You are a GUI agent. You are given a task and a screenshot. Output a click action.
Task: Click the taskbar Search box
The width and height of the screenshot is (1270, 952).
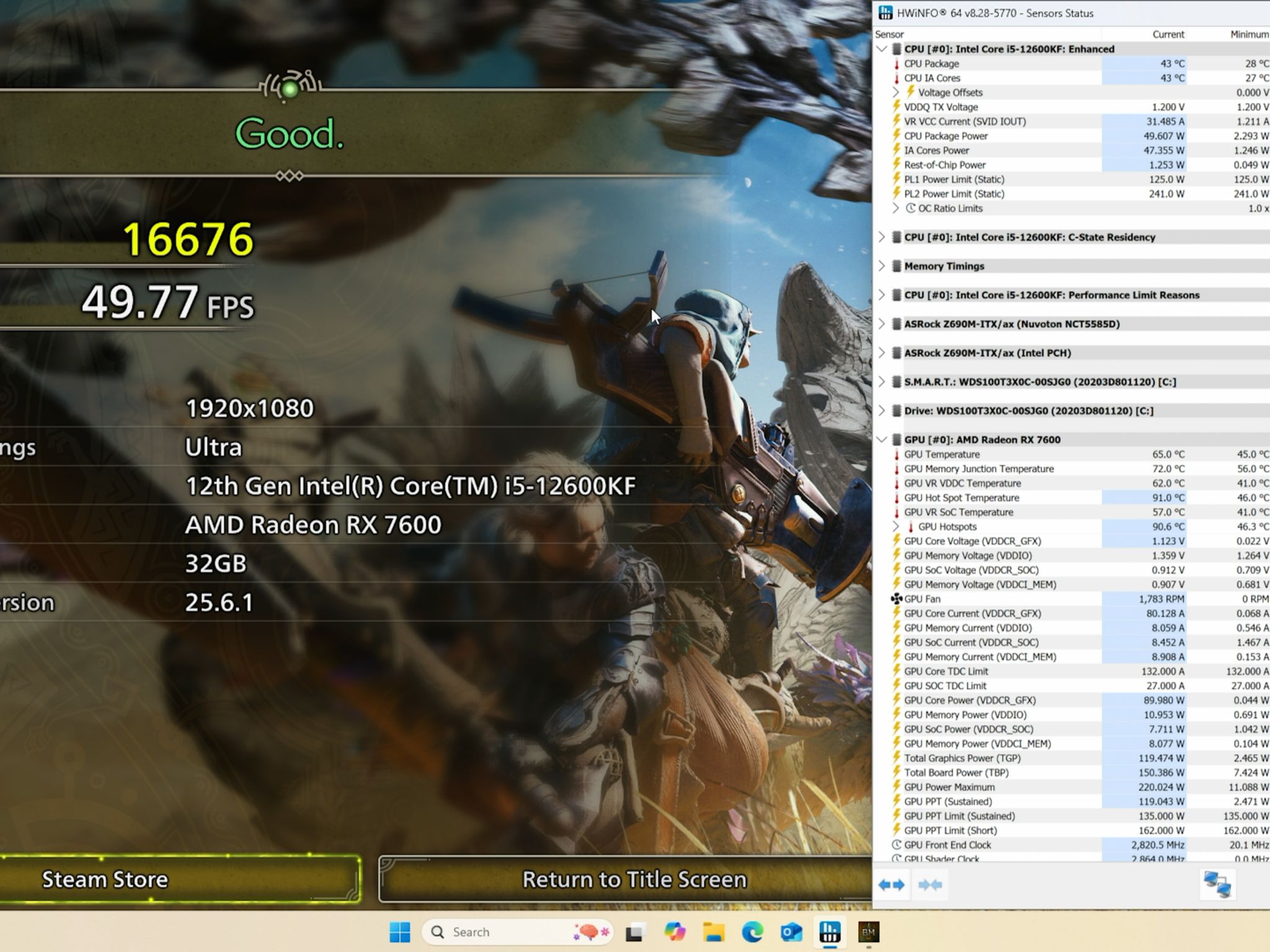pos(518,932)
